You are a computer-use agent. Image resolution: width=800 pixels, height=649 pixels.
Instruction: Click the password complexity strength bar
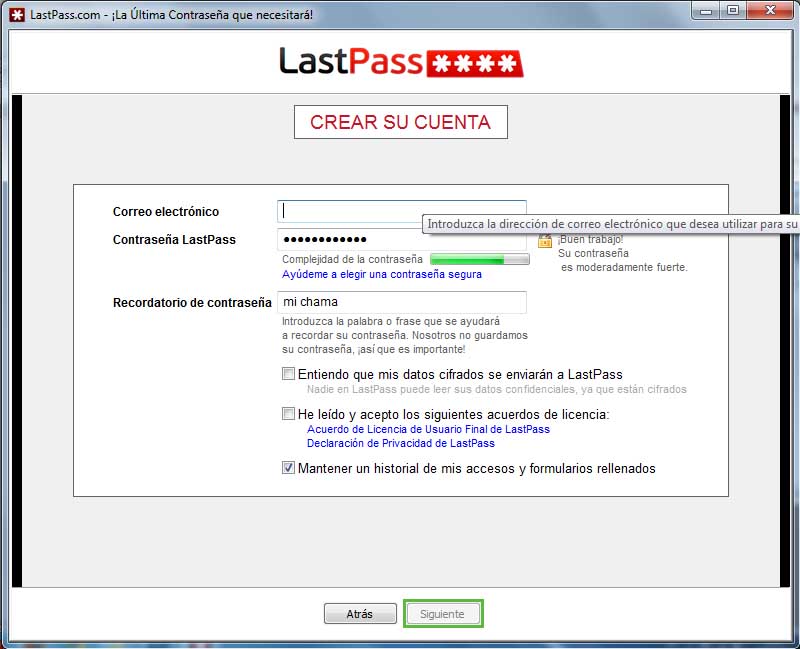pos(480,260)
